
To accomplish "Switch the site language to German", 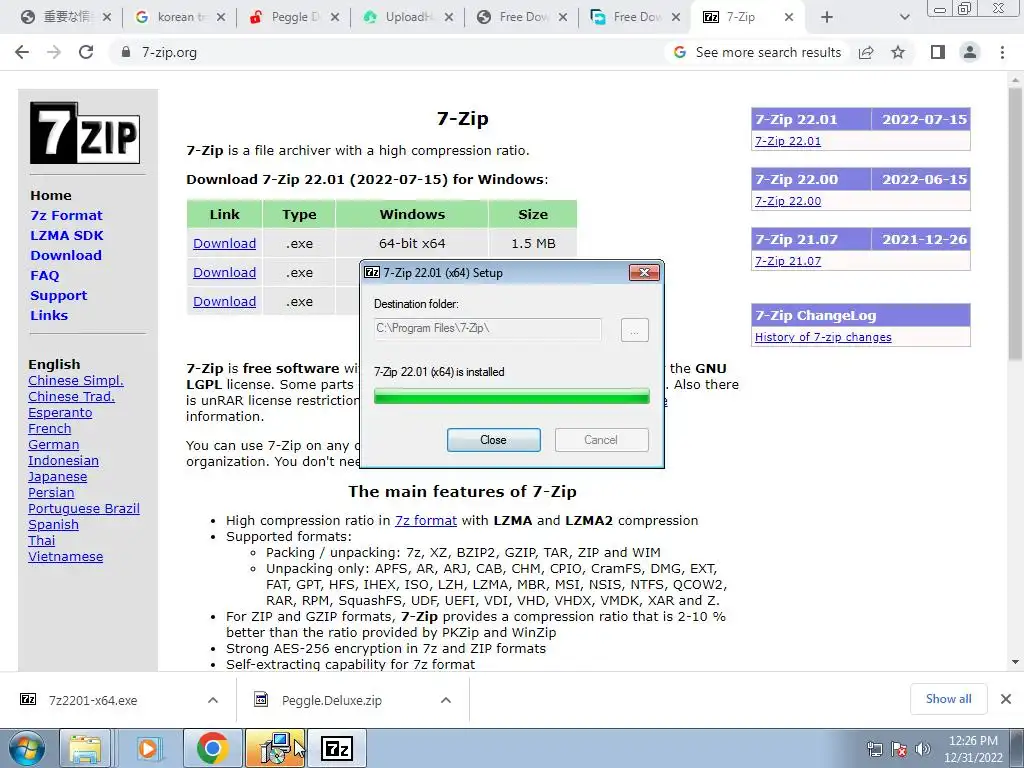I will (54, 445).
